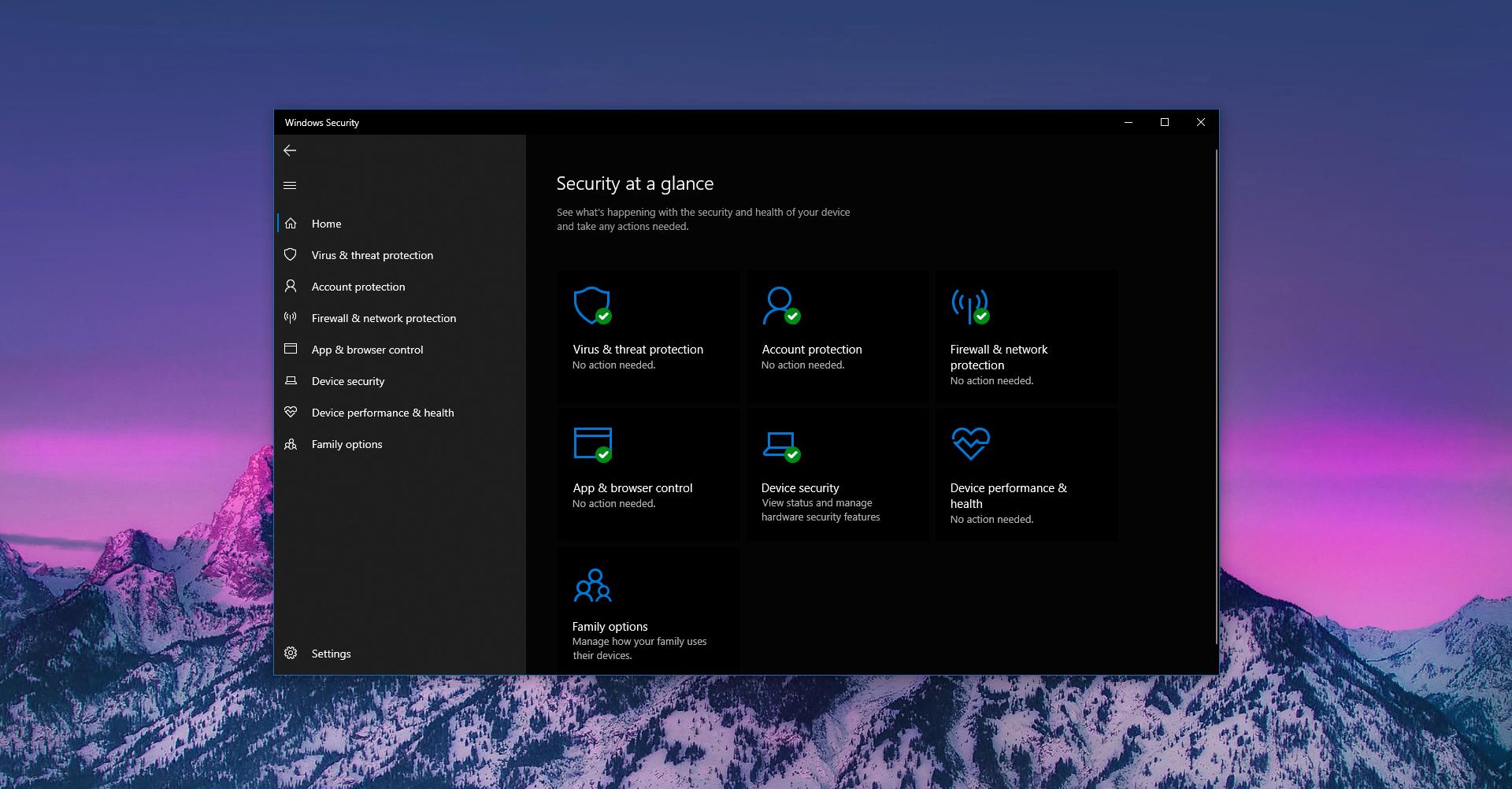This screenshot has width=1512, height=789.
Task: Click 'No action needed.' under Virus & threat protection
Action: click(613, 365)
